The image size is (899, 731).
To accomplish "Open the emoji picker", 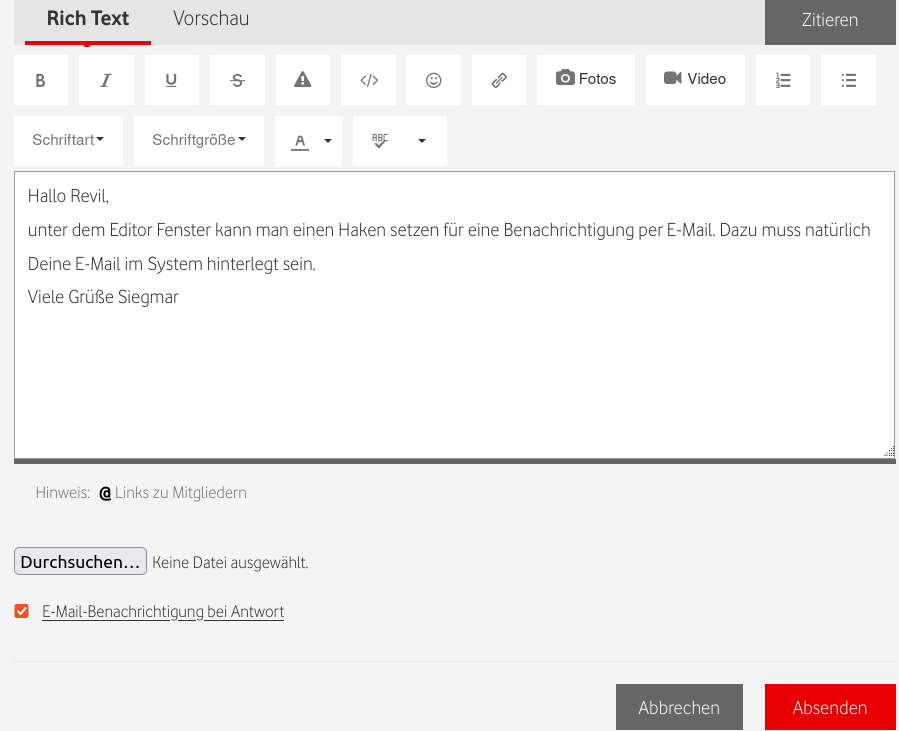I will coord(433,79).
